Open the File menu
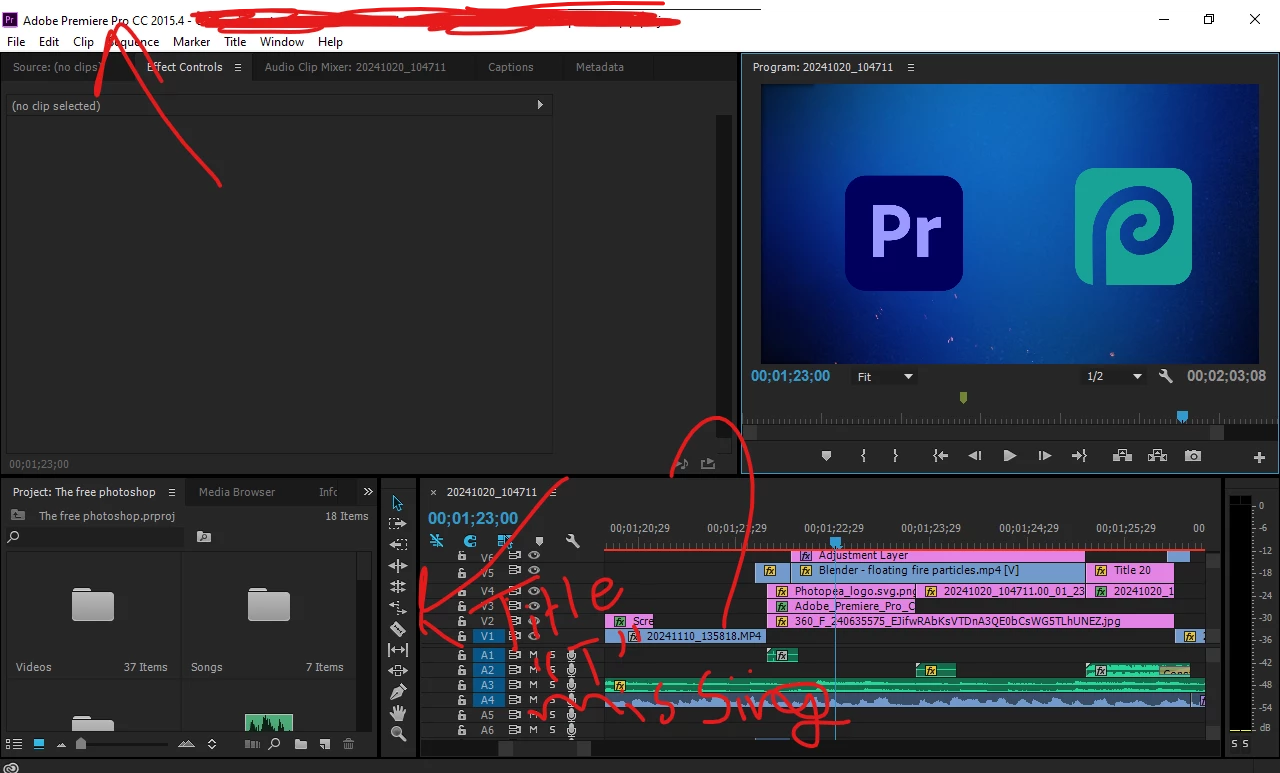Screen dimensions: 1280x773 (16, 42)
